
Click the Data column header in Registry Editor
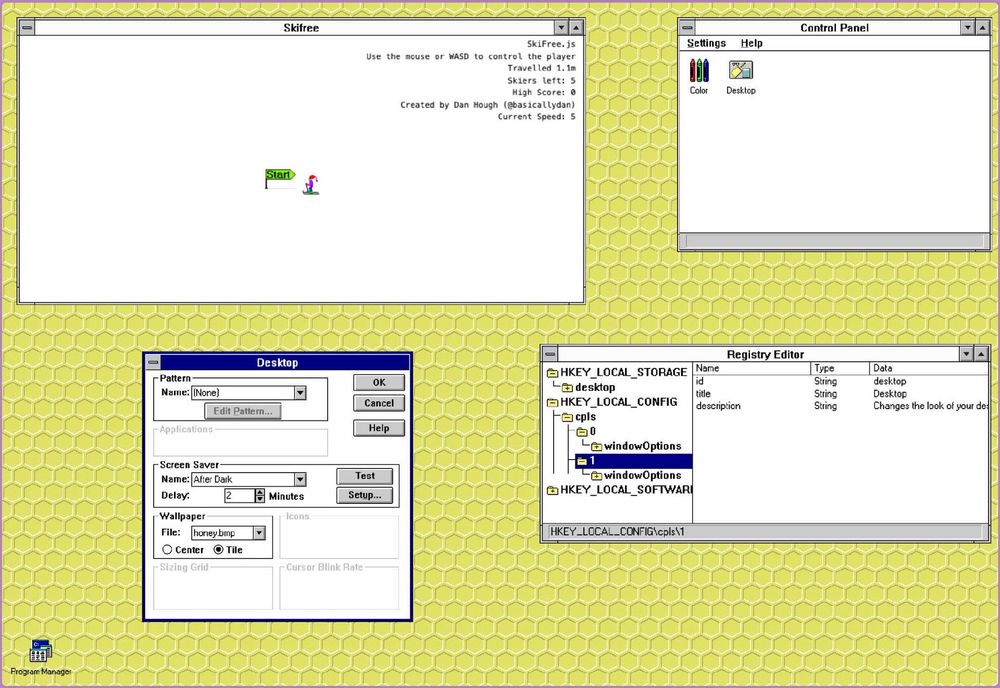coord(929,369)
